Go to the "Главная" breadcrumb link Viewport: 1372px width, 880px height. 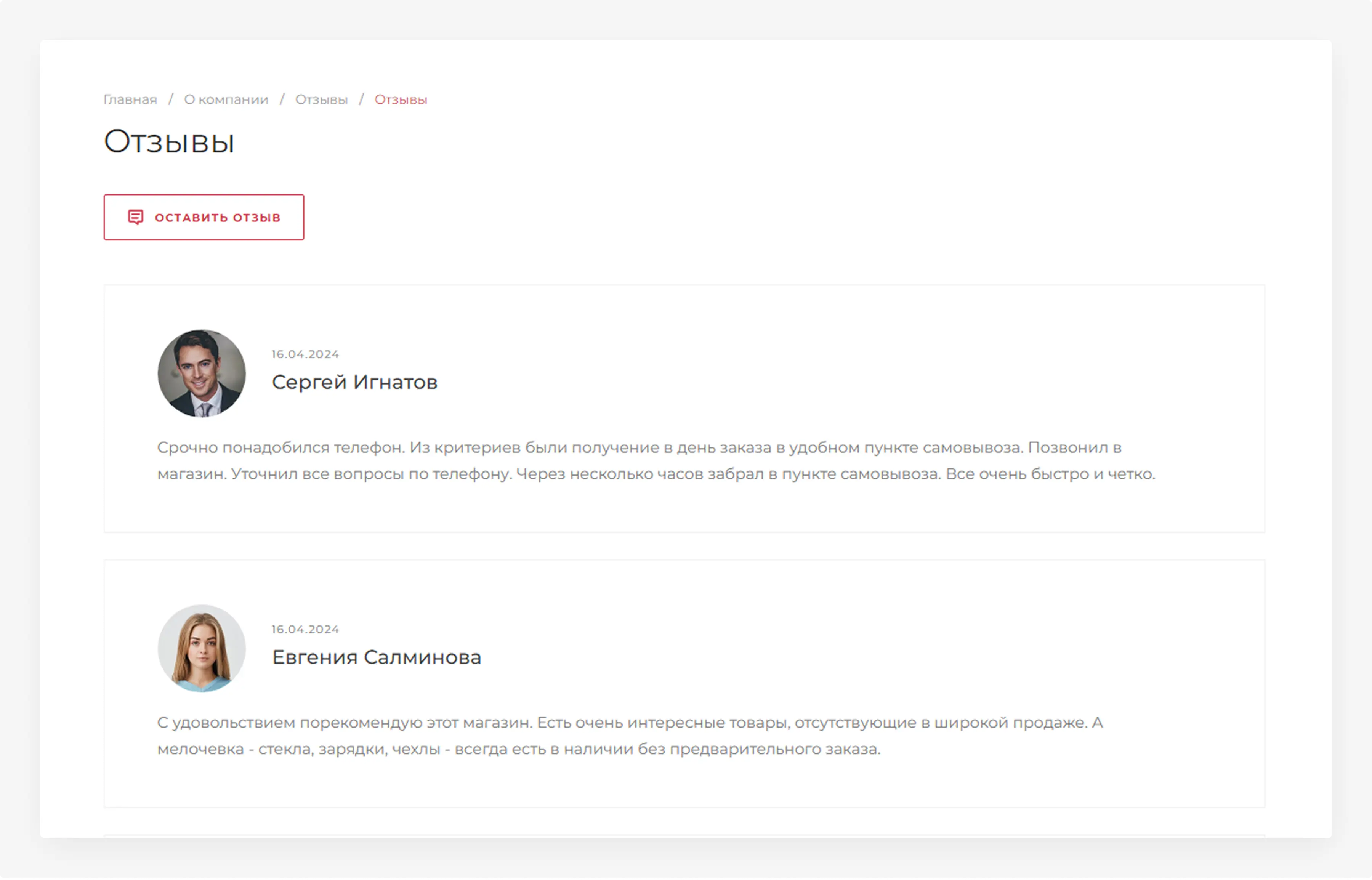tap(130, 99)
